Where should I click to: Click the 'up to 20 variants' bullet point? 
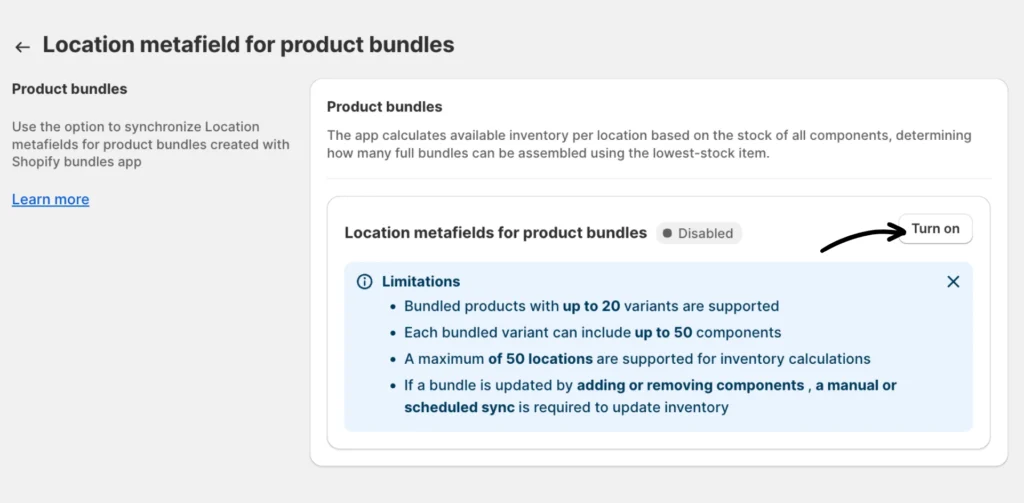pyautogui.click(x=591, y=306)
